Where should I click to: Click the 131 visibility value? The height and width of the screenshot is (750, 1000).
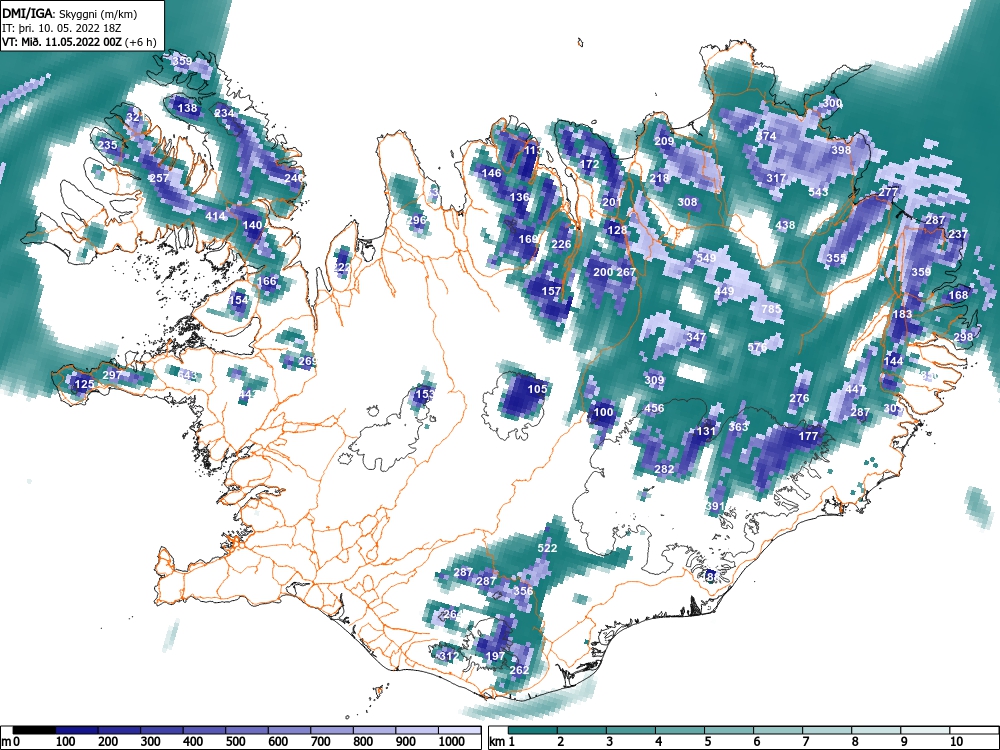[705, 431]
